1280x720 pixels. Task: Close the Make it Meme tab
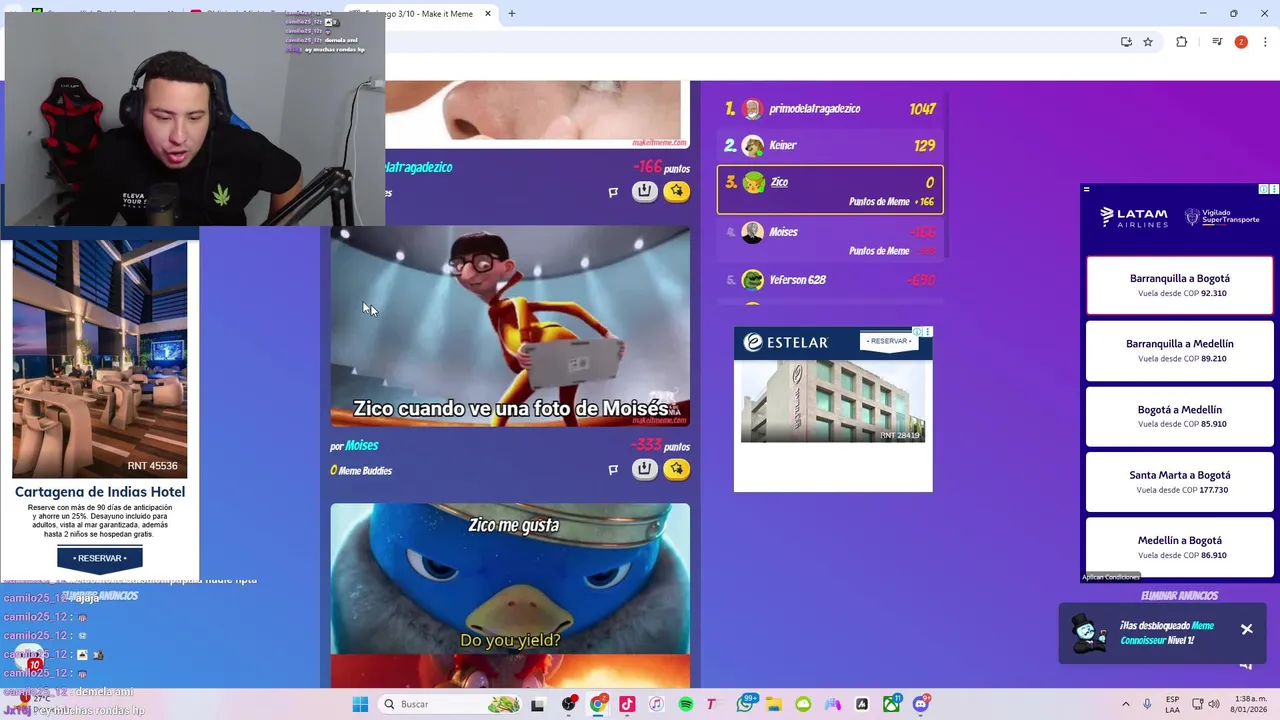[x=488, y=14]
